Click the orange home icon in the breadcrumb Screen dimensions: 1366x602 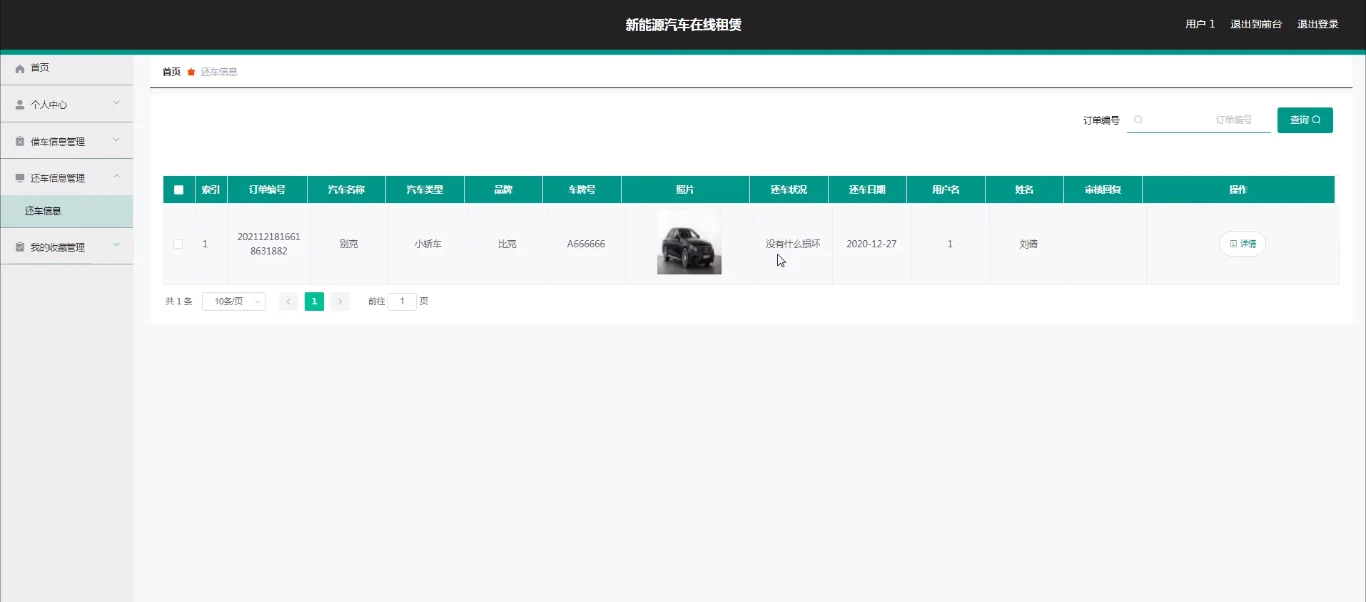191,72
